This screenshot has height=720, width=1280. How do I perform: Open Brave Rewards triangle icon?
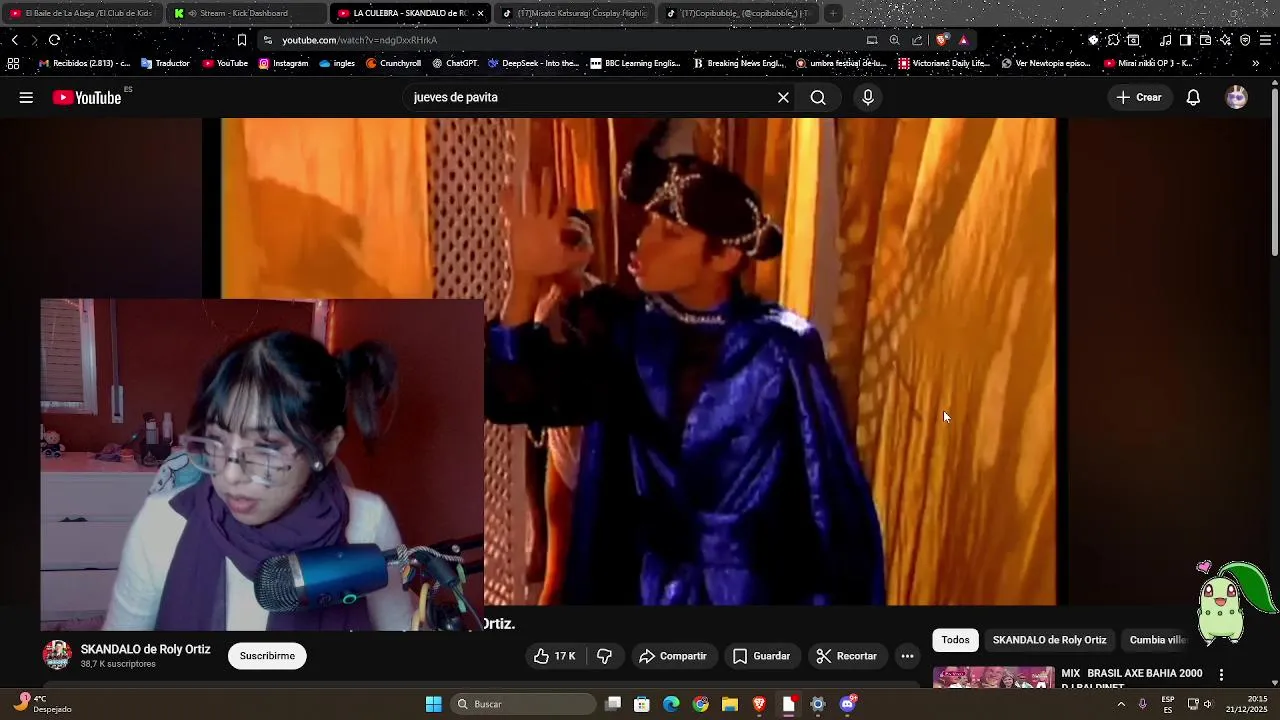pos(963,40)
